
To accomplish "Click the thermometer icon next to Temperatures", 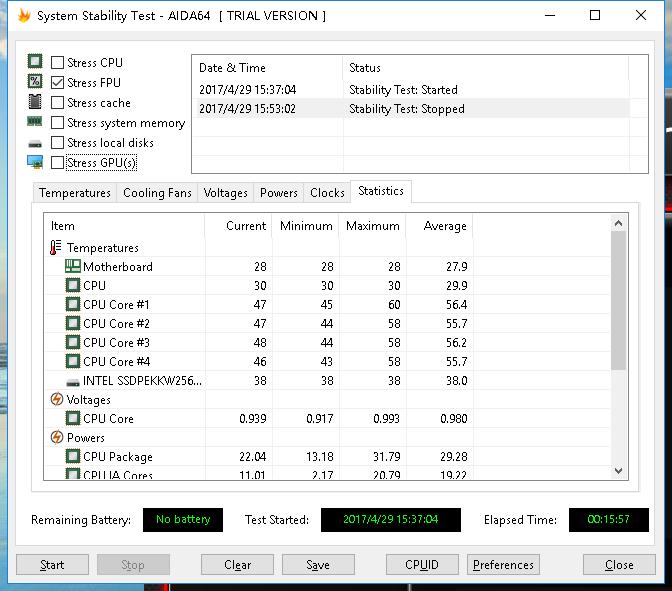I will pos(56,247).
